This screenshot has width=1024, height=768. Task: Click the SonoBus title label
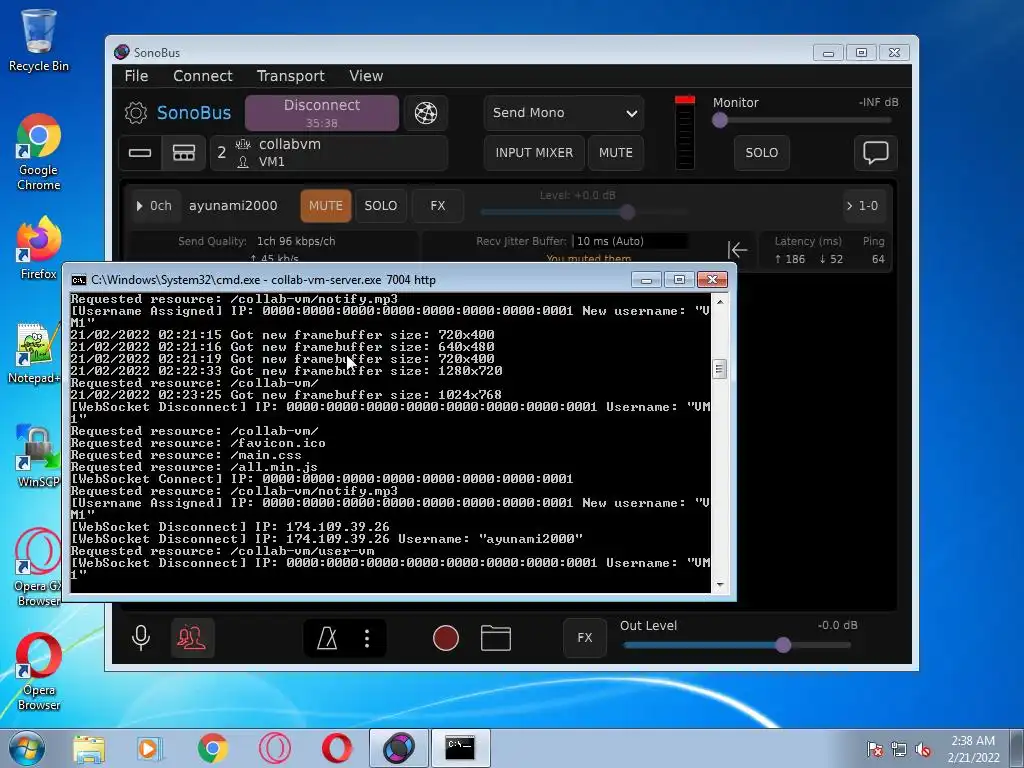click(194, 113)
